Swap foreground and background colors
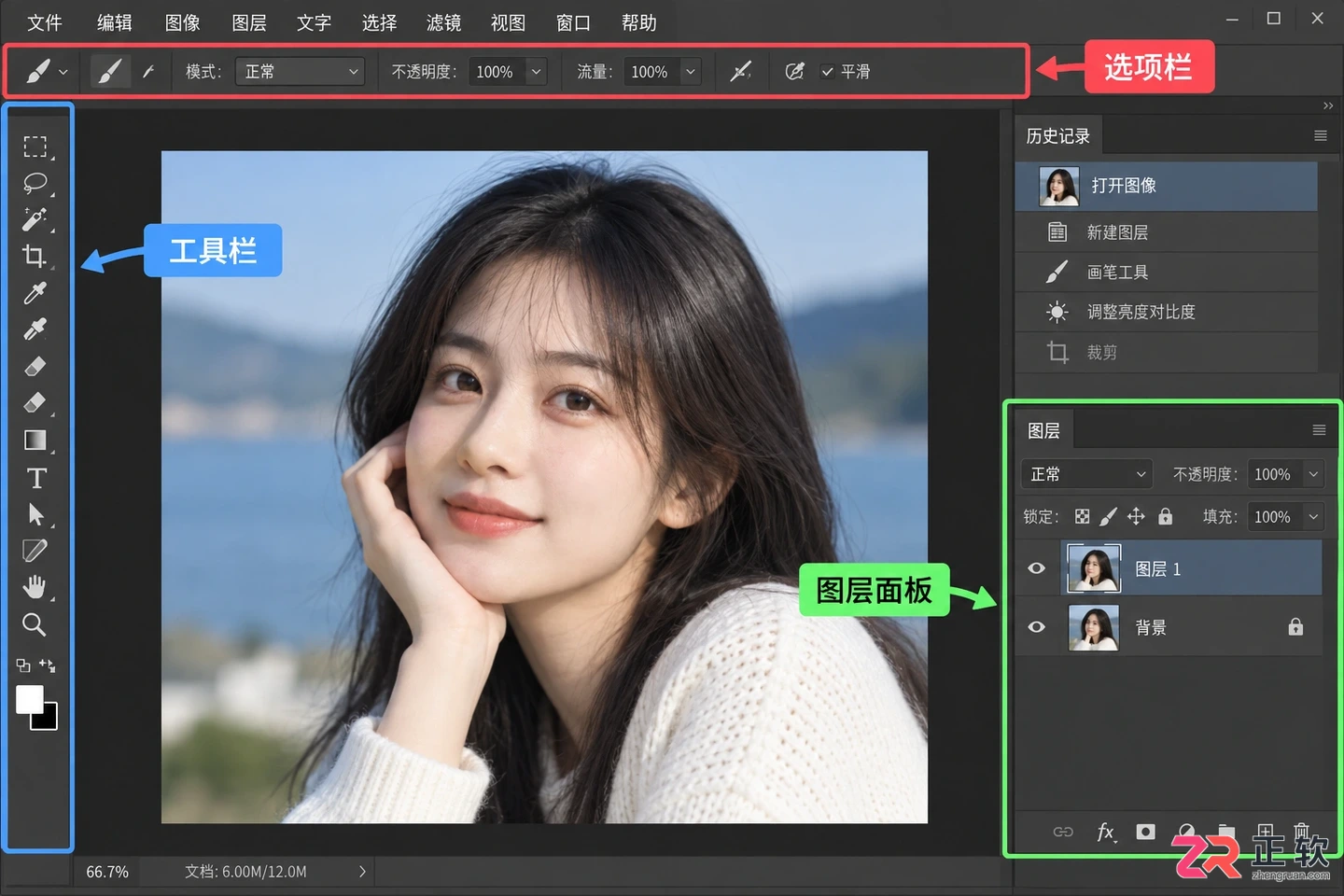Viewport: 1344px width, 896px height. coord(48,665)
